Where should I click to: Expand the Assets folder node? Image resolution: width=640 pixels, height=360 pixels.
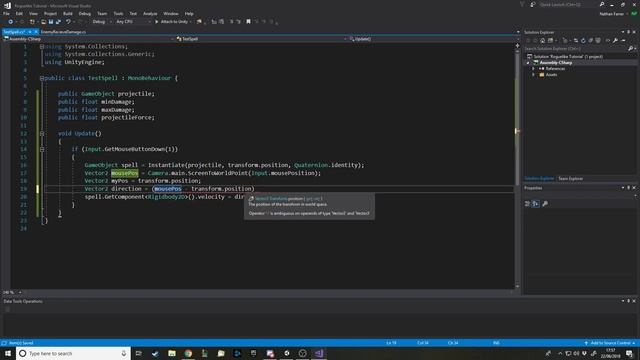533,75
